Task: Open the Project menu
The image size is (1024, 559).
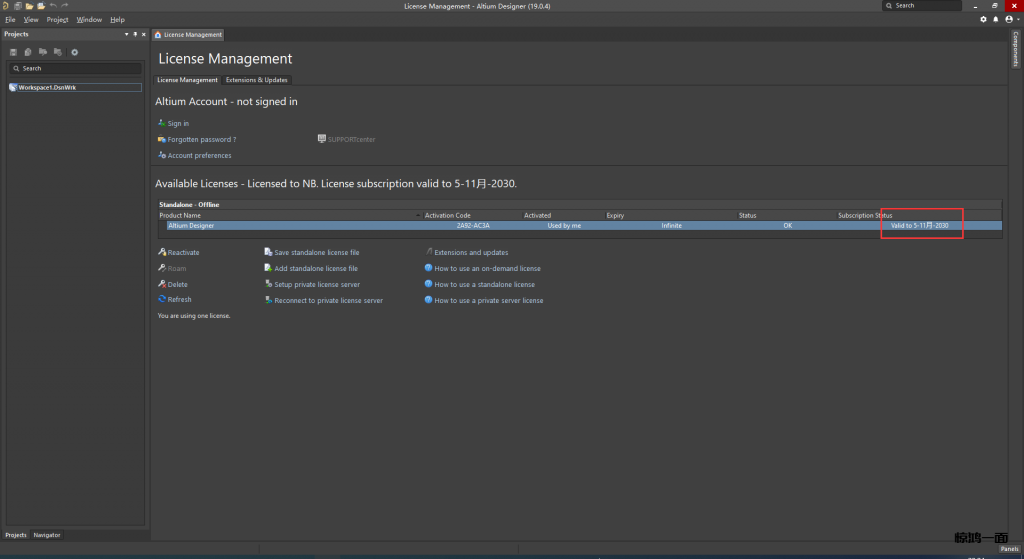Action: 58,19
